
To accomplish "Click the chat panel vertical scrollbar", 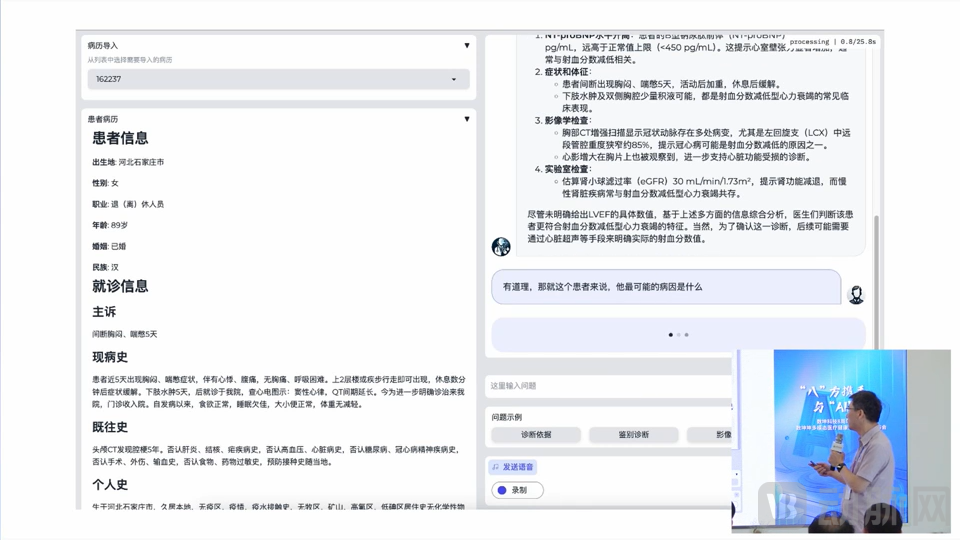I will click(876, 282).
